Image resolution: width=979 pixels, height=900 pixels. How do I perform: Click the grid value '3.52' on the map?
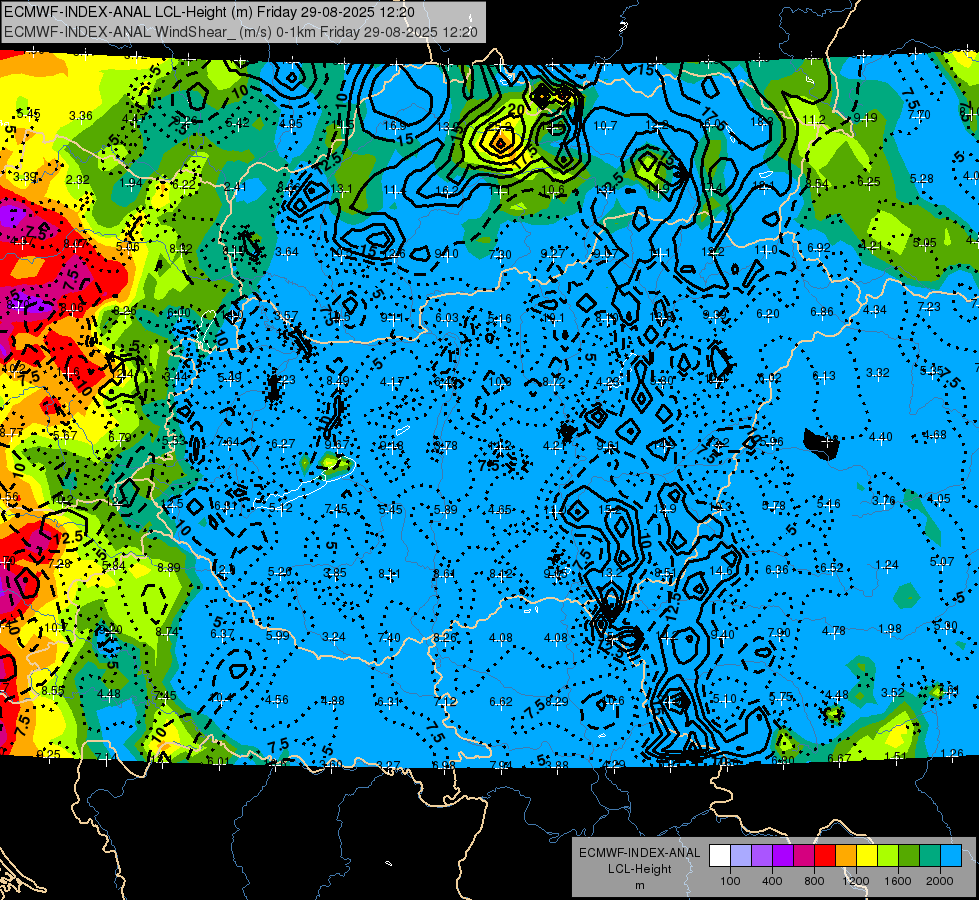[893, 693]
